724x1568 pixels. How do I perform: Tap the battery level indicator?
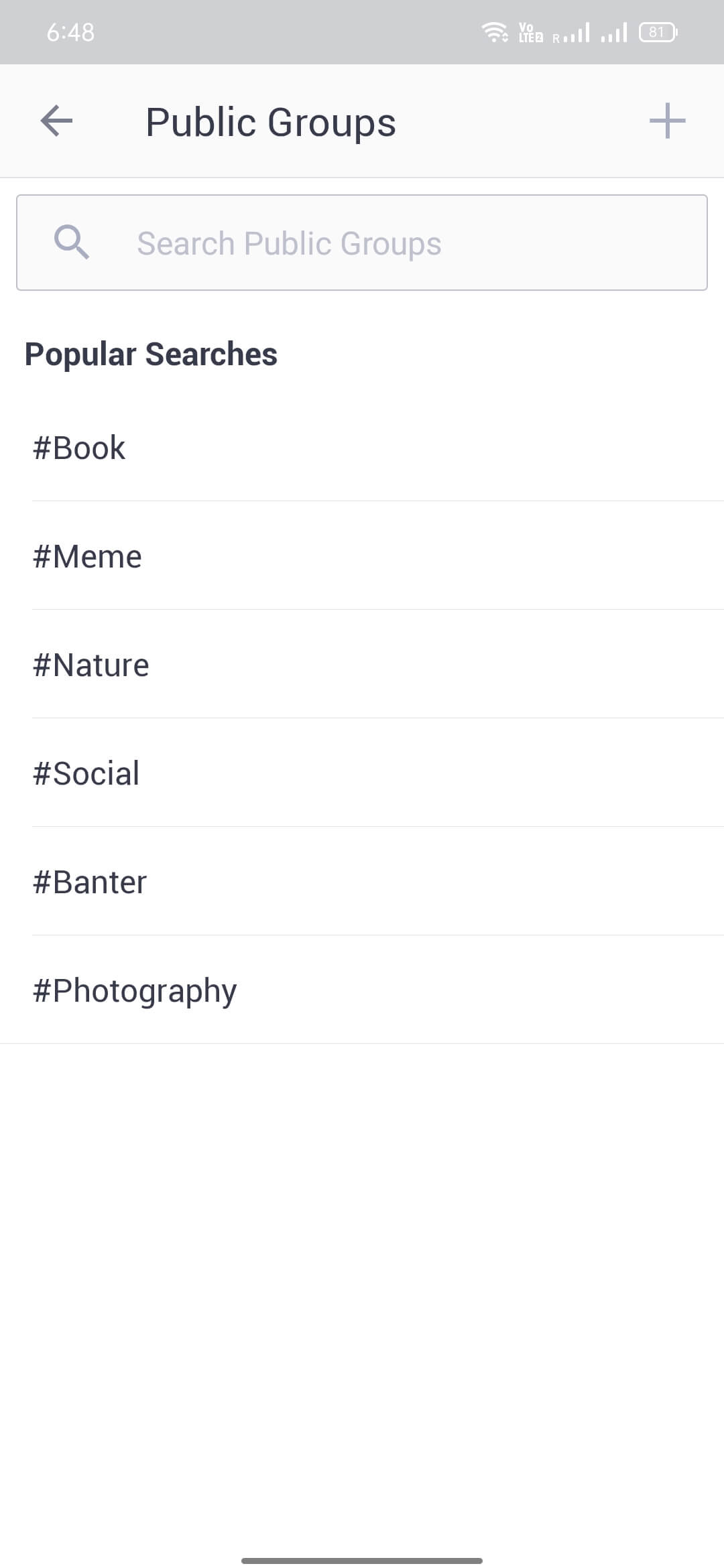[658, 32]
